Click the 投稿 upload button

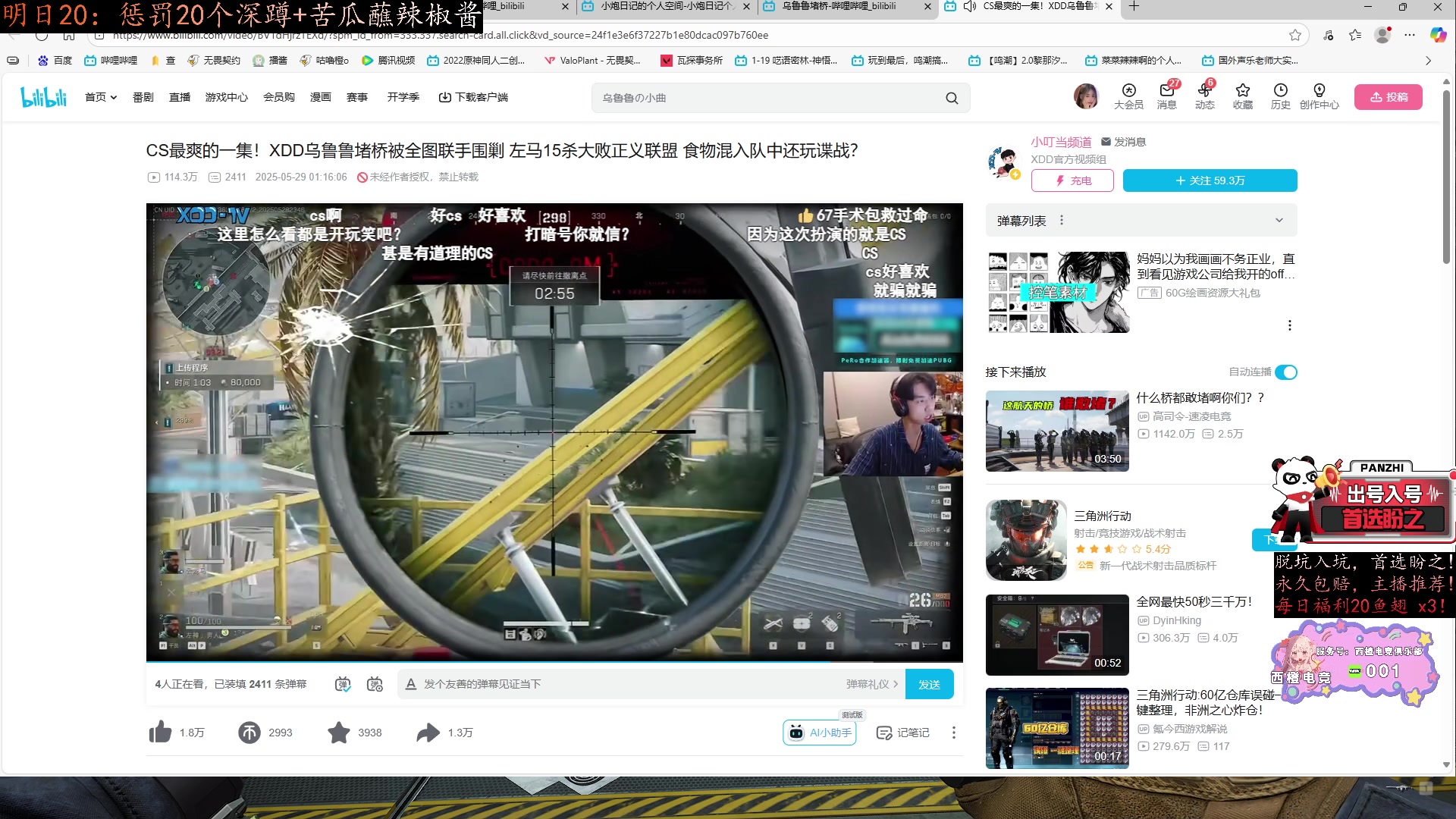[1389, 97]
